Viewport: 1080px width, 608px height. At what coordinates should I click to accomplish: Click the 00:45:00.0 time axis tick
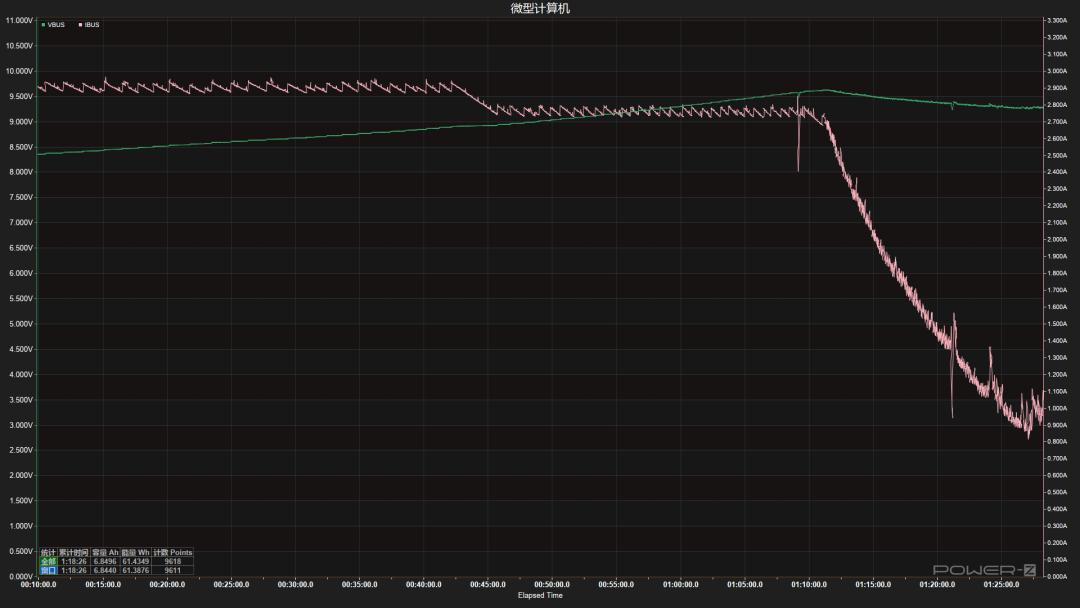click(487, 584)
